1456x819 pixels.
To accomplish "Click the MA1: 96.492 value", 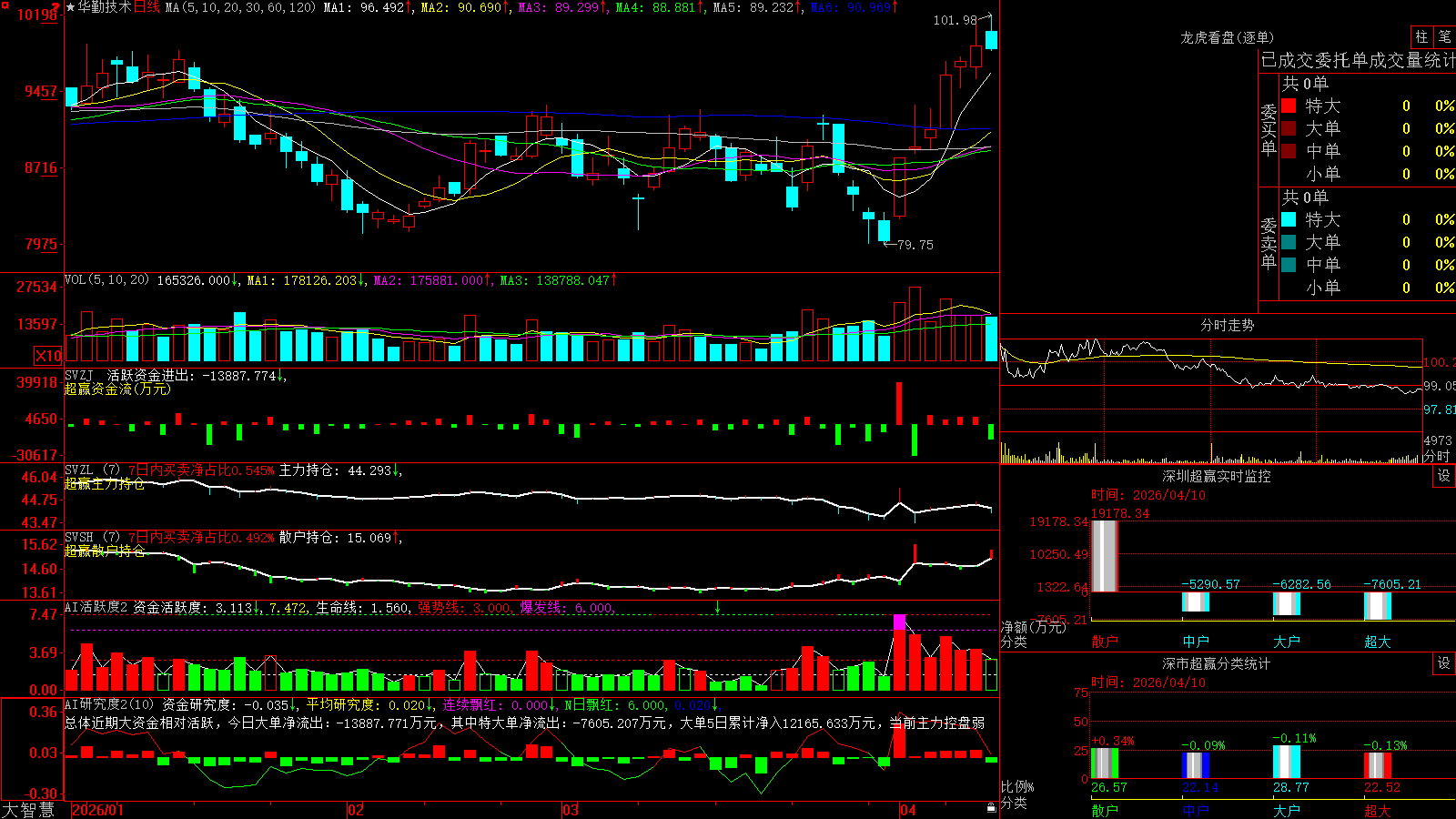I will [364, 7].
